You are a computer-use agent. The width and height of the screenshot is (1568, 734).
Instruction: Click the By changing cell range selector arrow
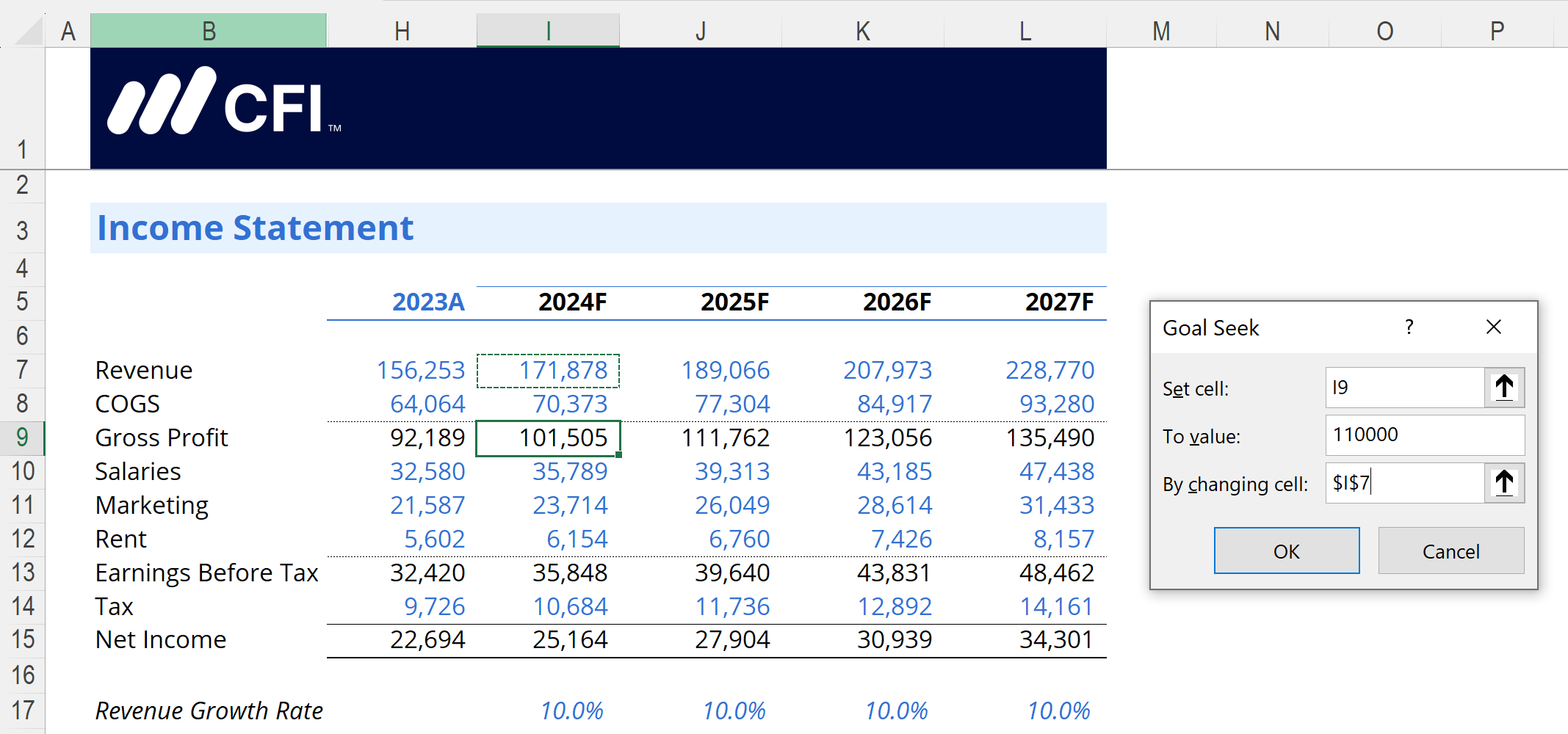click(1503, 483)
